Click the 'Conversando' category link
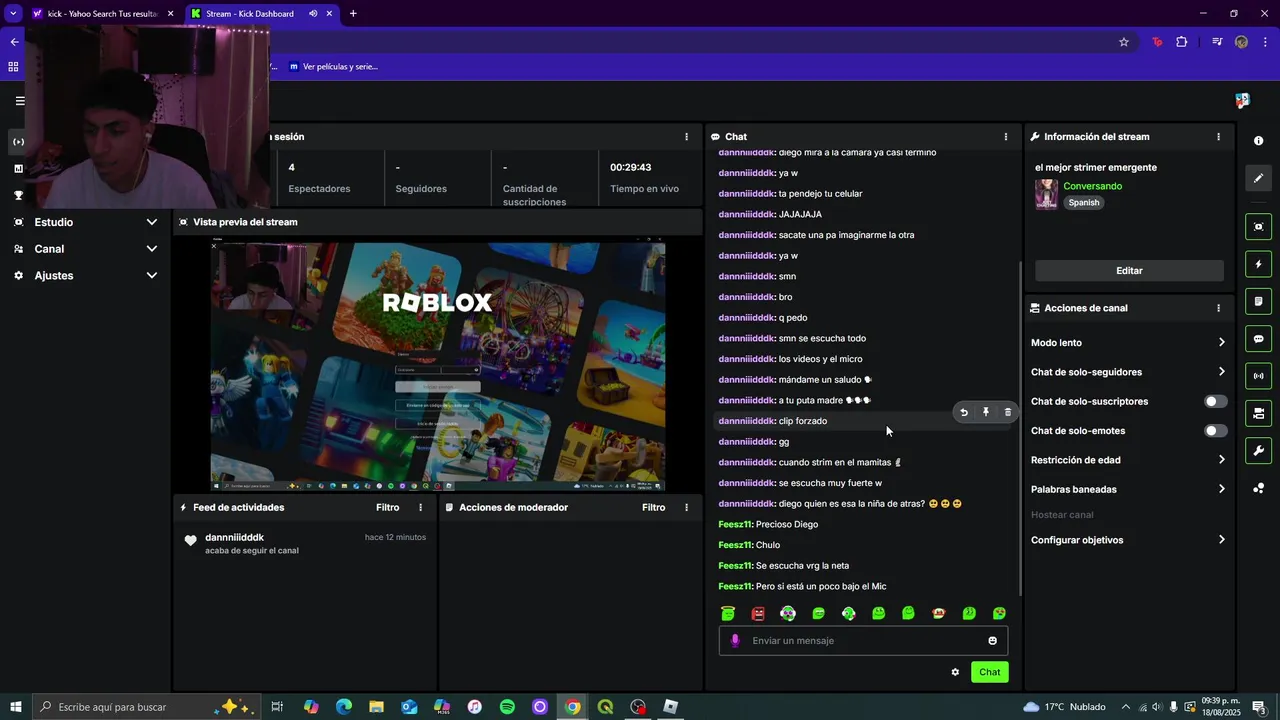The height and width of the screenshot is (720, 1280). point(1092,186)
